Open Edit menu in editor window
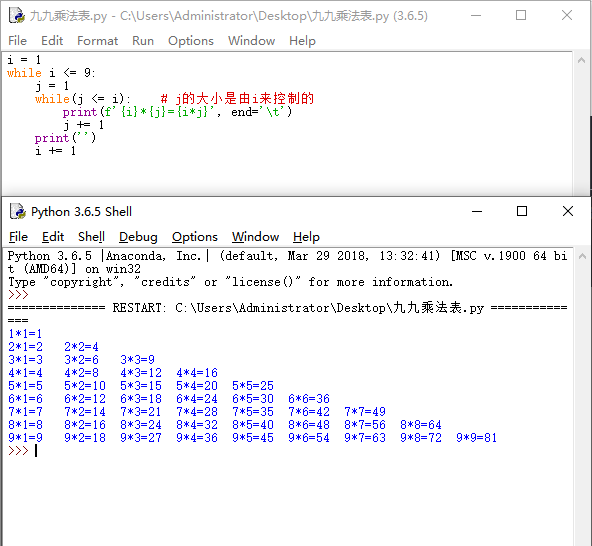 [52, 40]
